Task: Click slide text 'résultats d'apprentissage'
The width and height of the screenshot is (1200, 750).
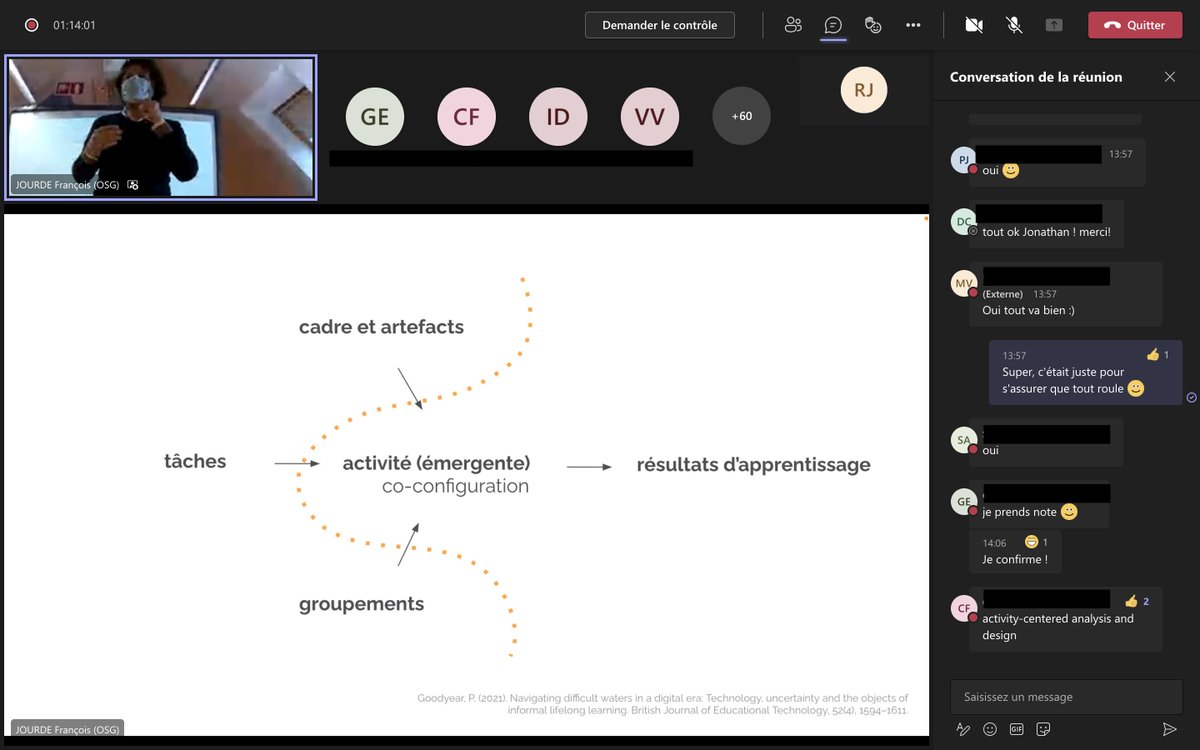Action: (x=753, y=465)
